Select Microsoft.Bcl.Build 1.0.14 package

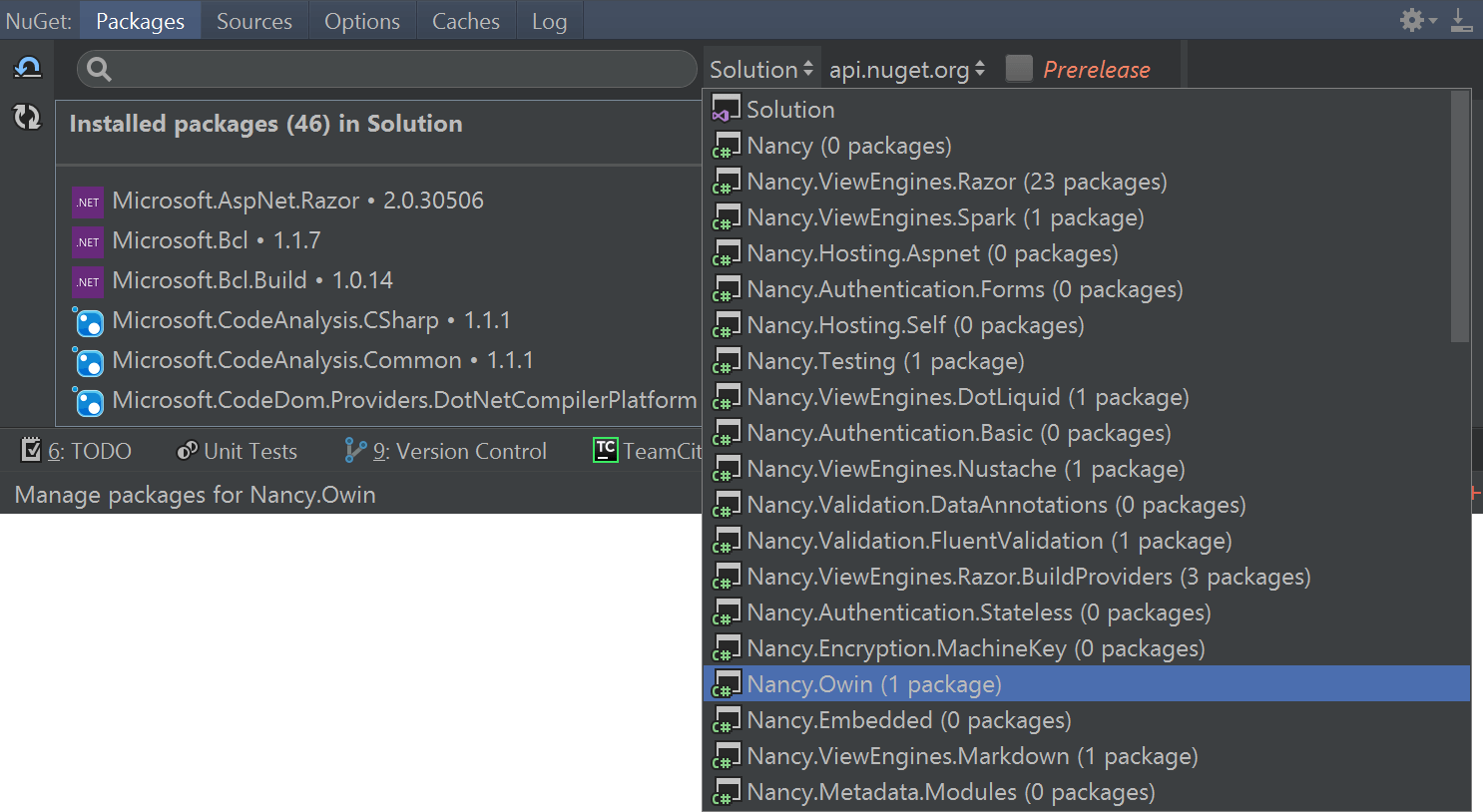click(379, 280)
